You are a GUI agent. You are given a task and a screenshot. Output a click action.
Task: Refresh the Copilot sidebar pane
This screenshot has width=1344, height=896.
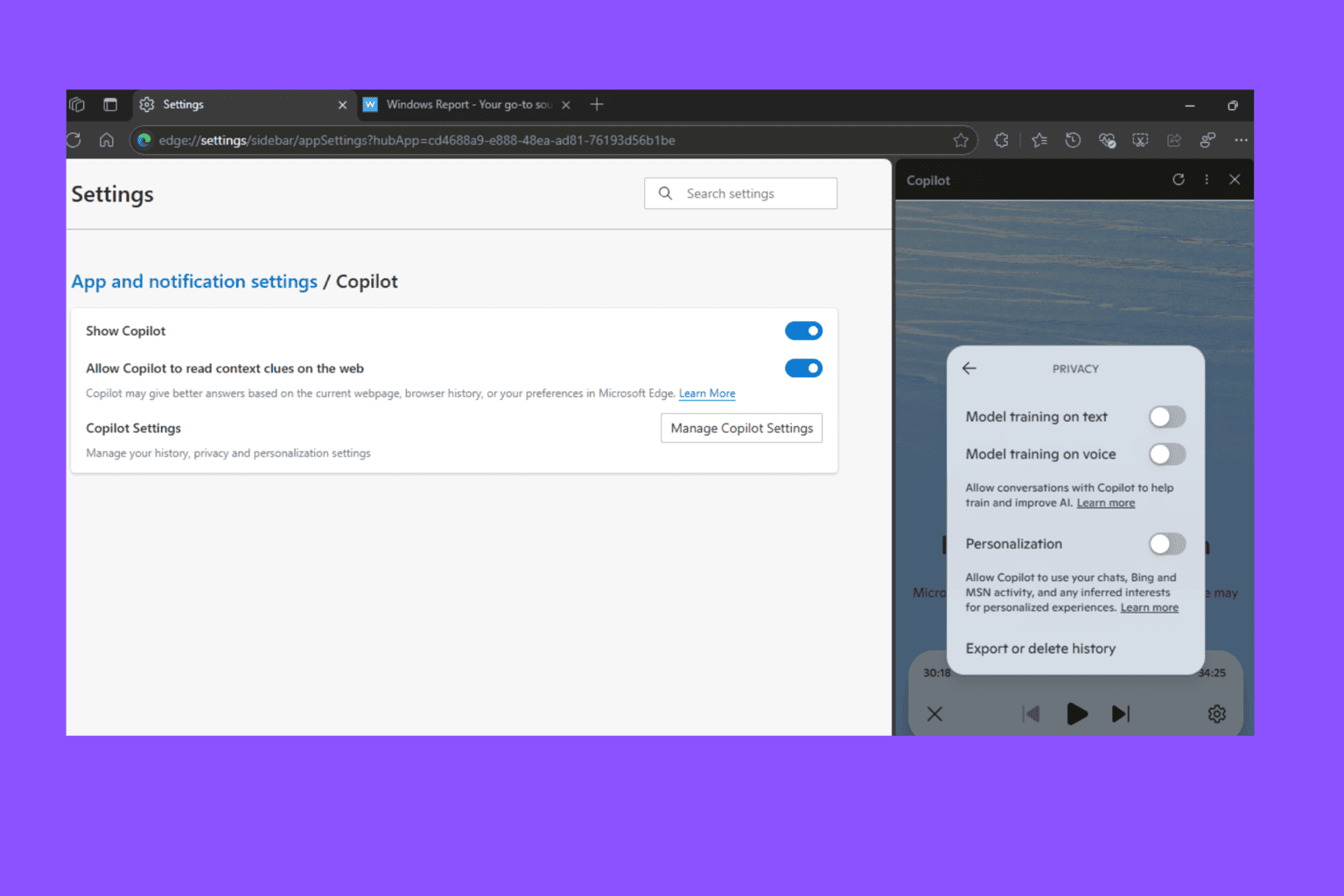pyautogui.click(x=1179, y=179)
